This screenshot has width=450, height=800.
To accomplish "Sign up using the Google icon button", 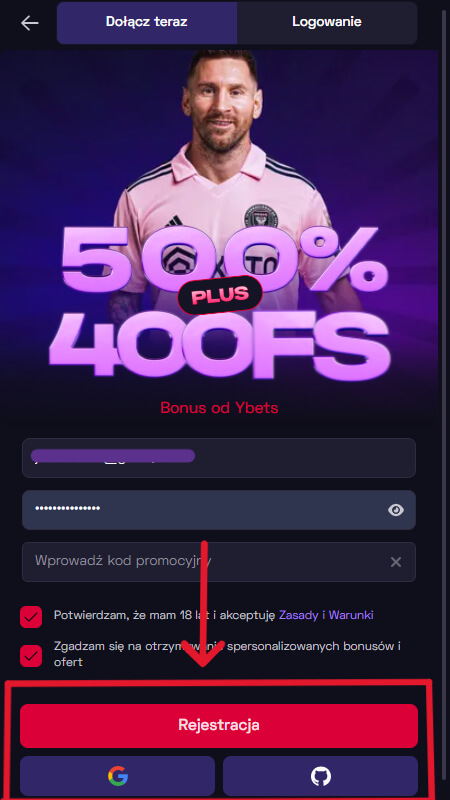I will pos(117,777).
